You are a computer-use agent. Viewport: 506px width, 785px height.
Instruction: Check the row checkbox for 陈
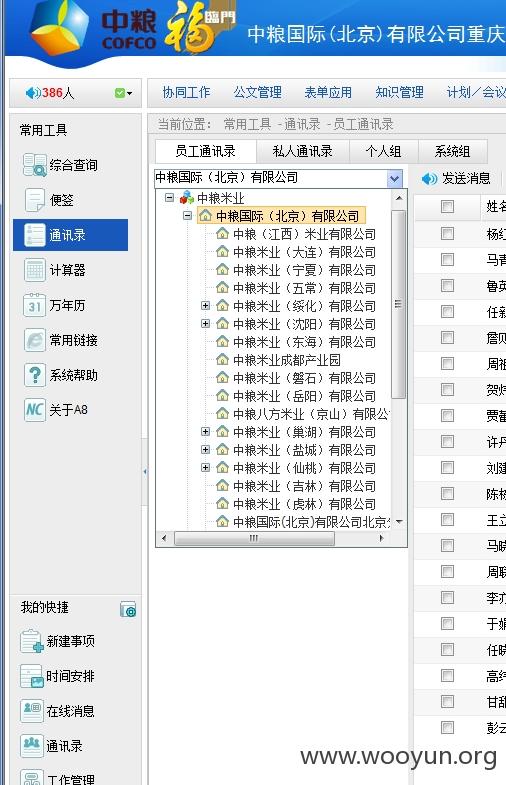pyautogui.click(x=447, y=494)
